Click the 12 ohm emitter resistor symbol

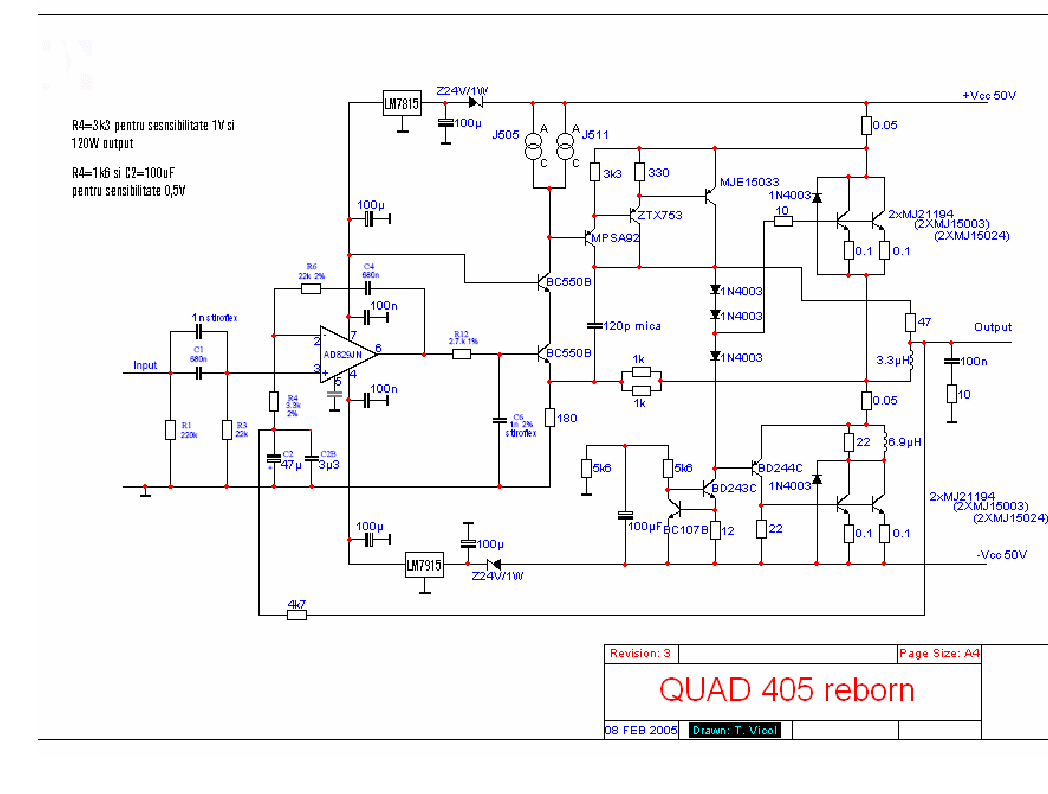tap(715, 531)
